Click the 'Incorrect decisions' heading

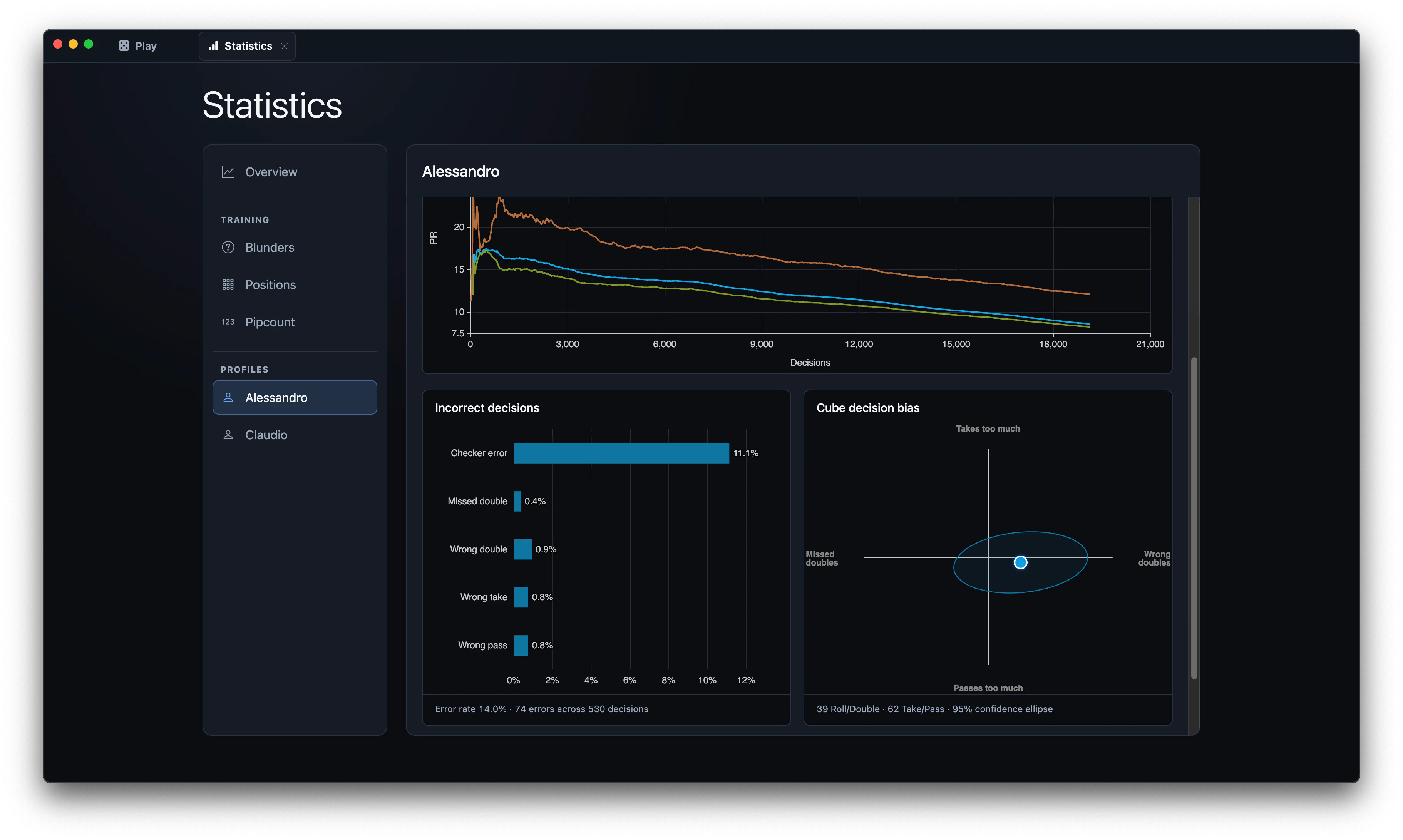[487, 408]
